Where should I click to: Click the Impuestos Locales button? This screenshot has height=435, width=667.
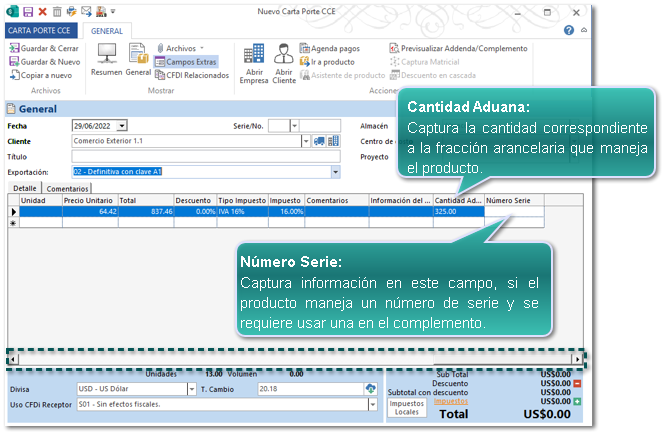click(x=407, y=408)
